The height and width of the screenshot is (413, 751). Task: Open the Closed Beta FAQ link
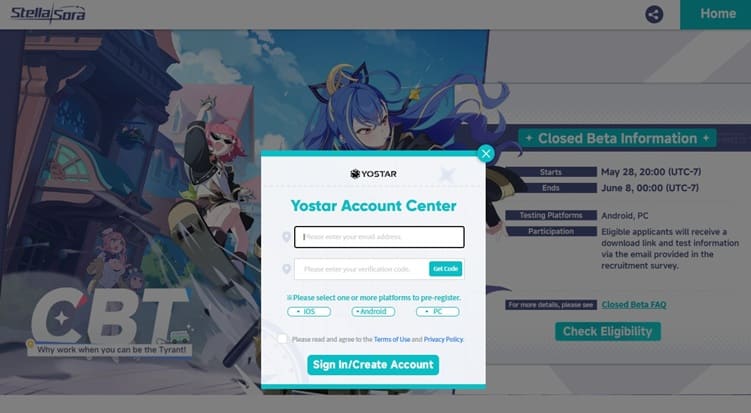click(634, 305)
